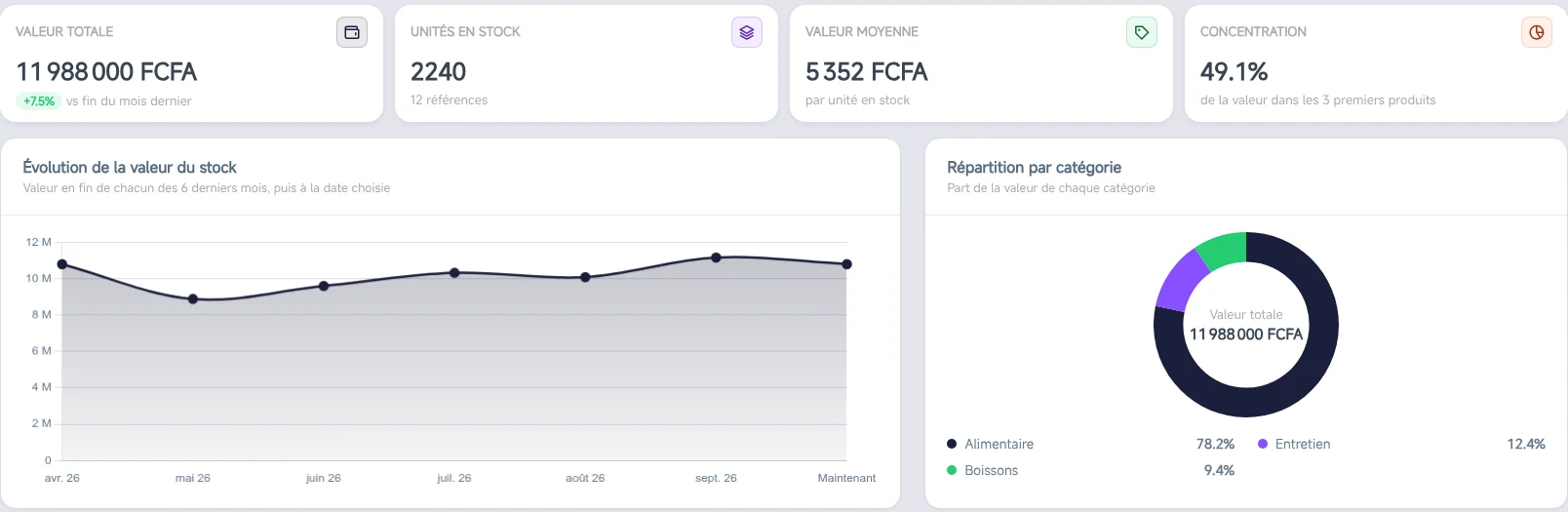Screen dimensions: 1568x512
Task: Click the +7.5% green badge
Action: tap(39, 101)
